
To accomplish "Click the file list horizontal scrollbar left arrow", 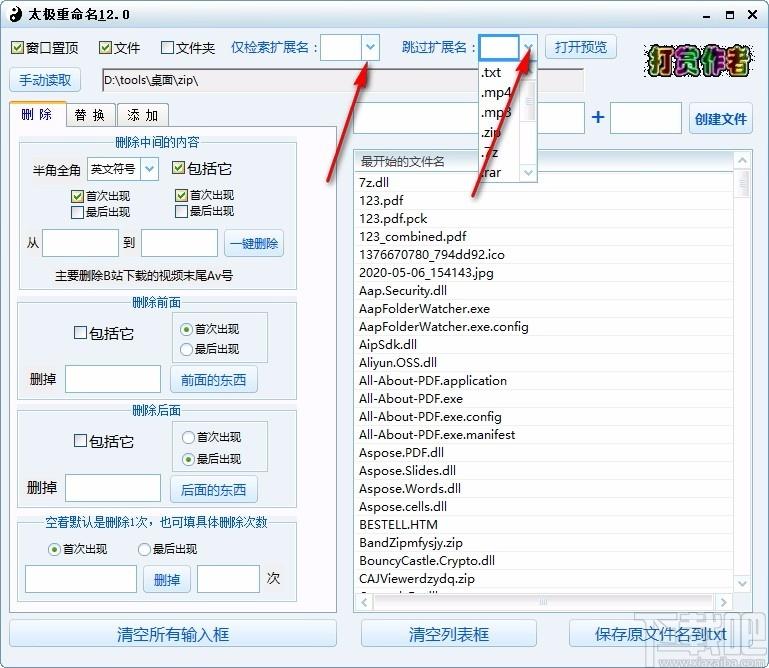I will [363, 602].
